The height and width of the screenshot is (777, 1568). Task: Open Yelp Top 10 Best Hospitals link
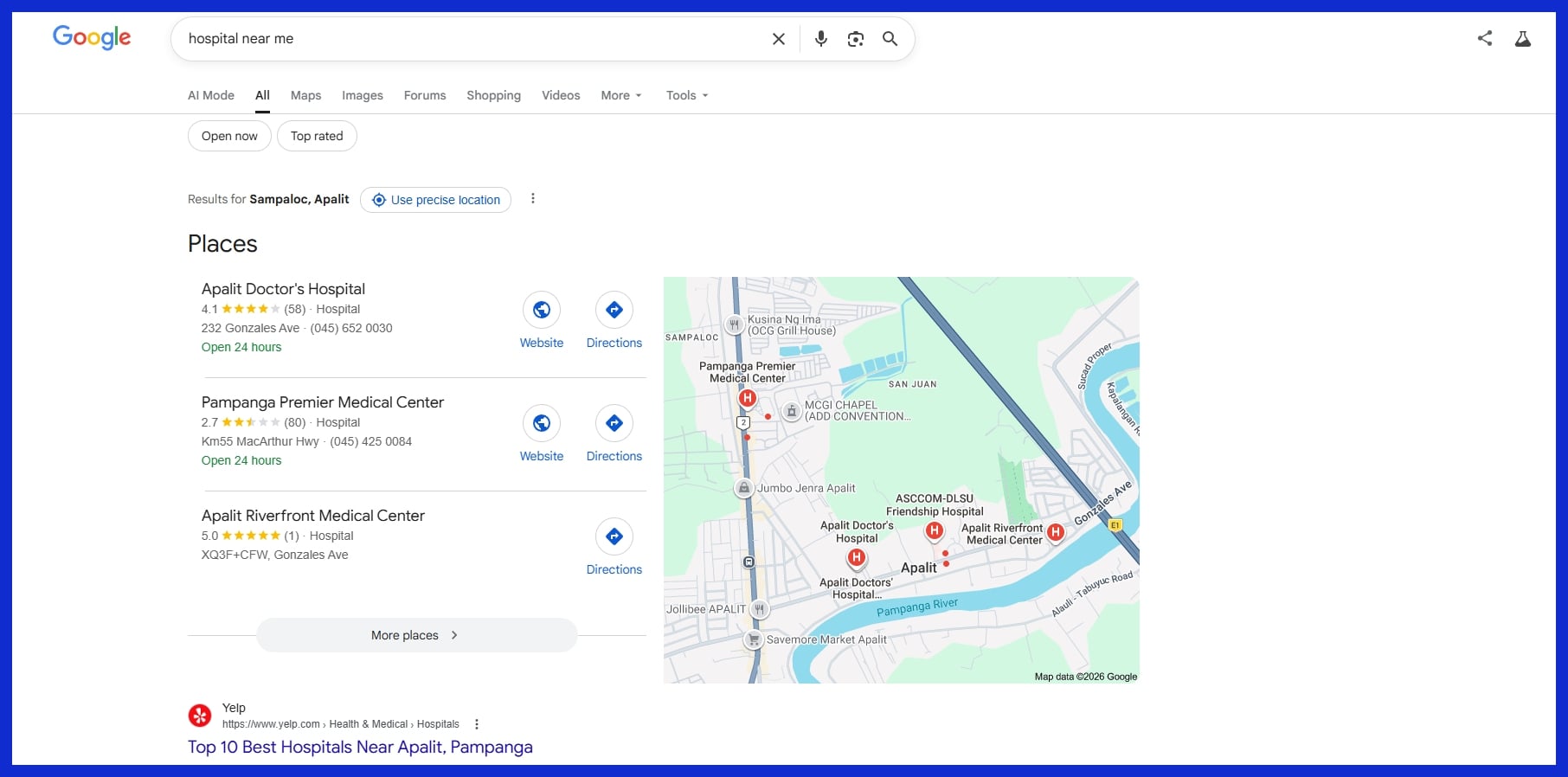click(360, 747)
